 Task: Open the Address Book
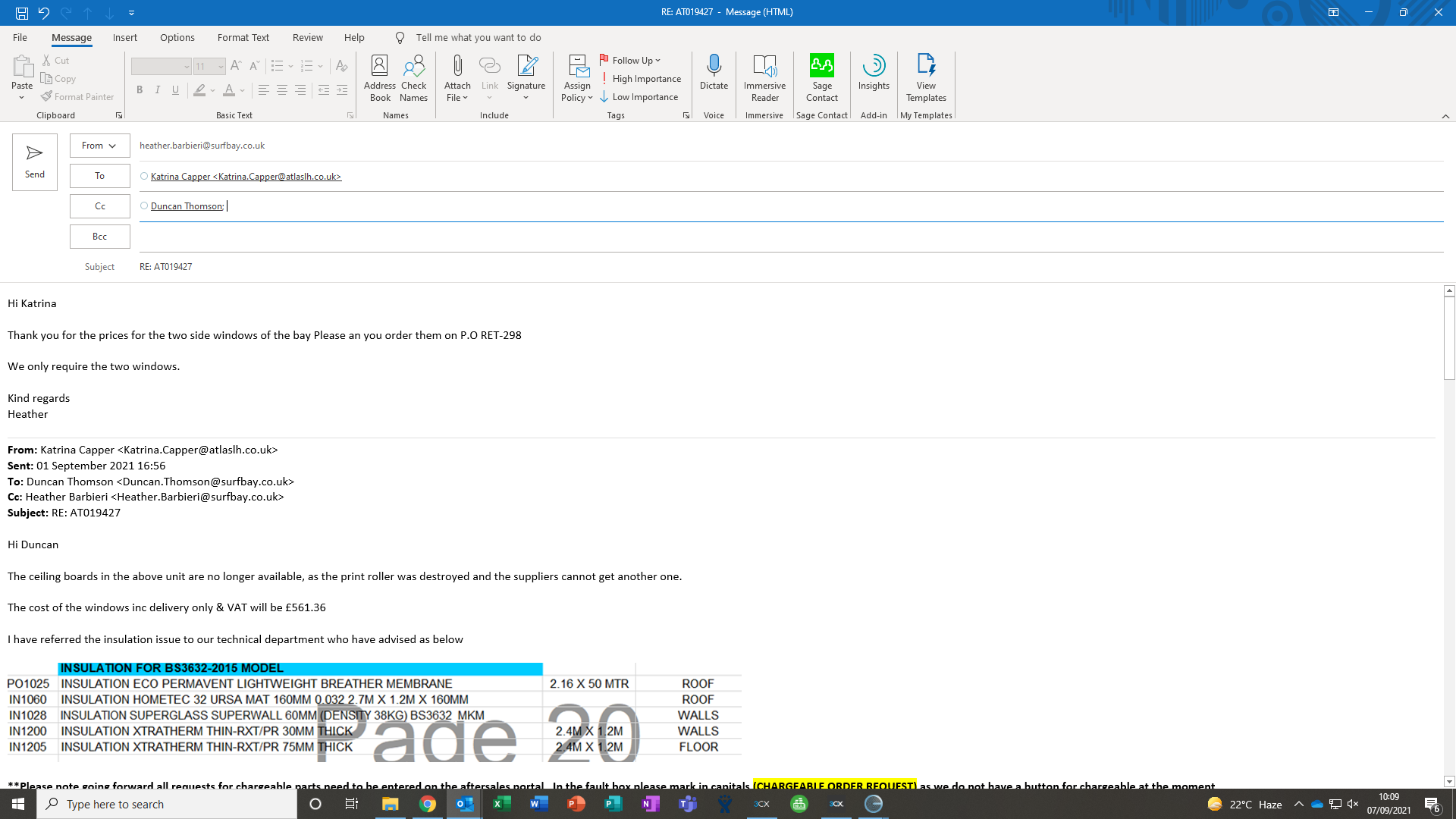click(379, 77)
